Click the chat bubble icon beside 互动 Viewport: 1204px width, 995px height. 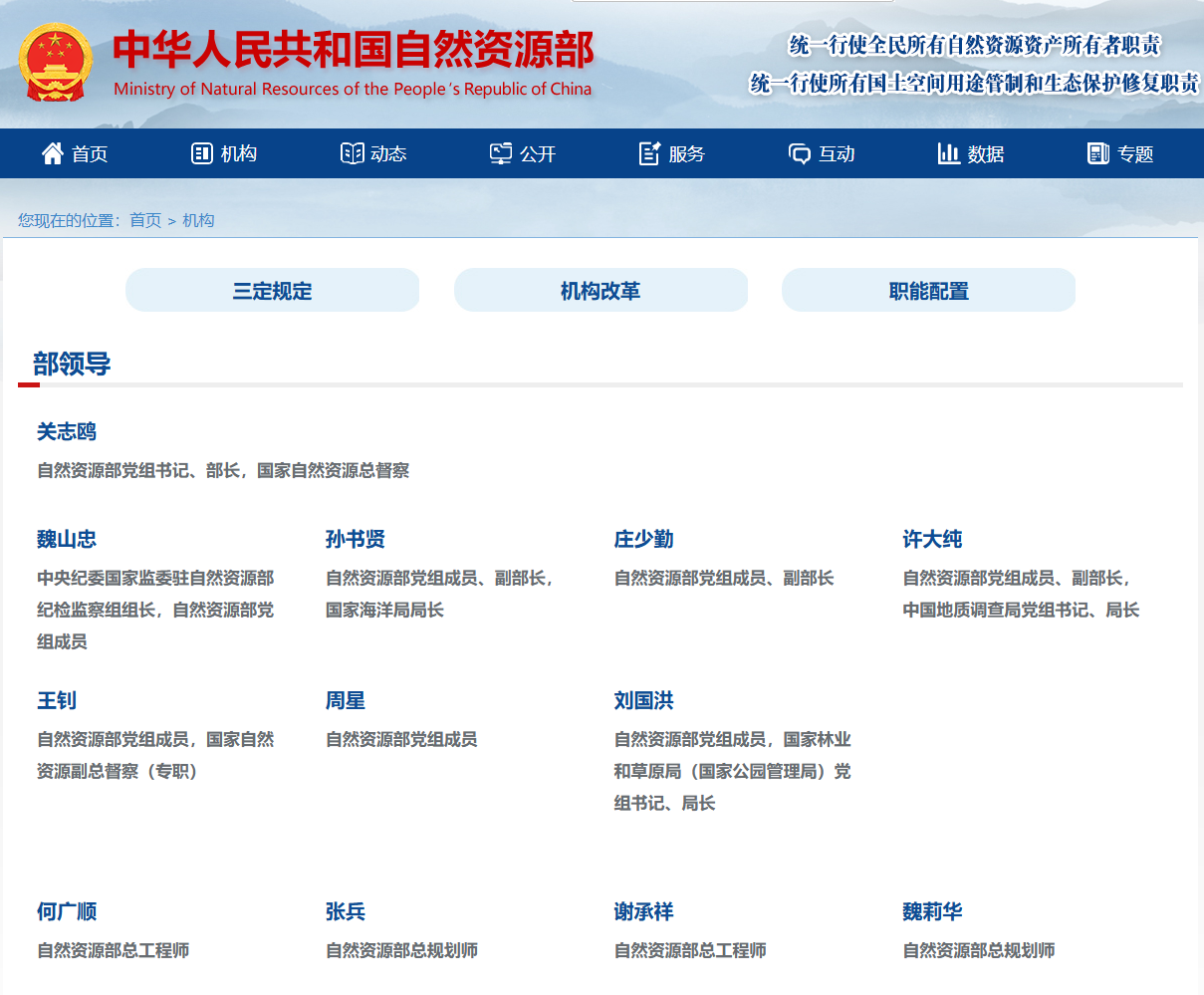pyautogui.click(x=800, y=154)
